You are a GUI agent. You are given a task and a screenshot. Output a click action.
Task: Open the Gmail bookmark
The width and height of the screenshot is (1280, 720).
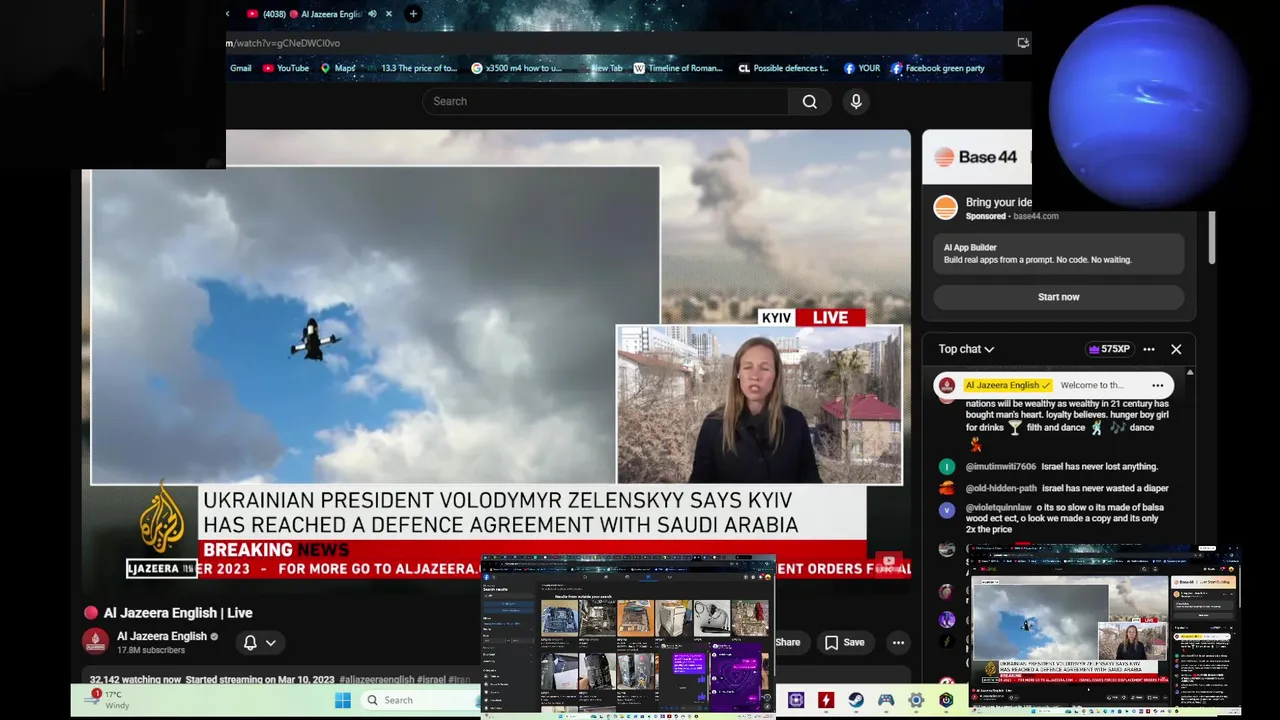(241, 68)
